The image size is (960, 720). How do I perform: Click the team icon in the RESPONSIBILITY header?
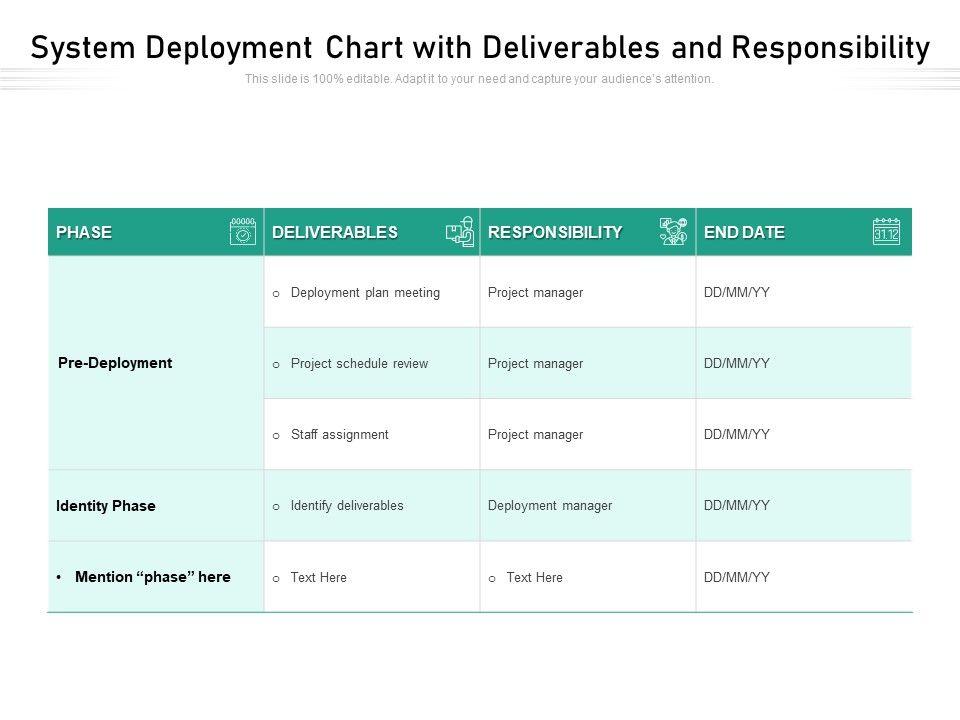point(674,232)
